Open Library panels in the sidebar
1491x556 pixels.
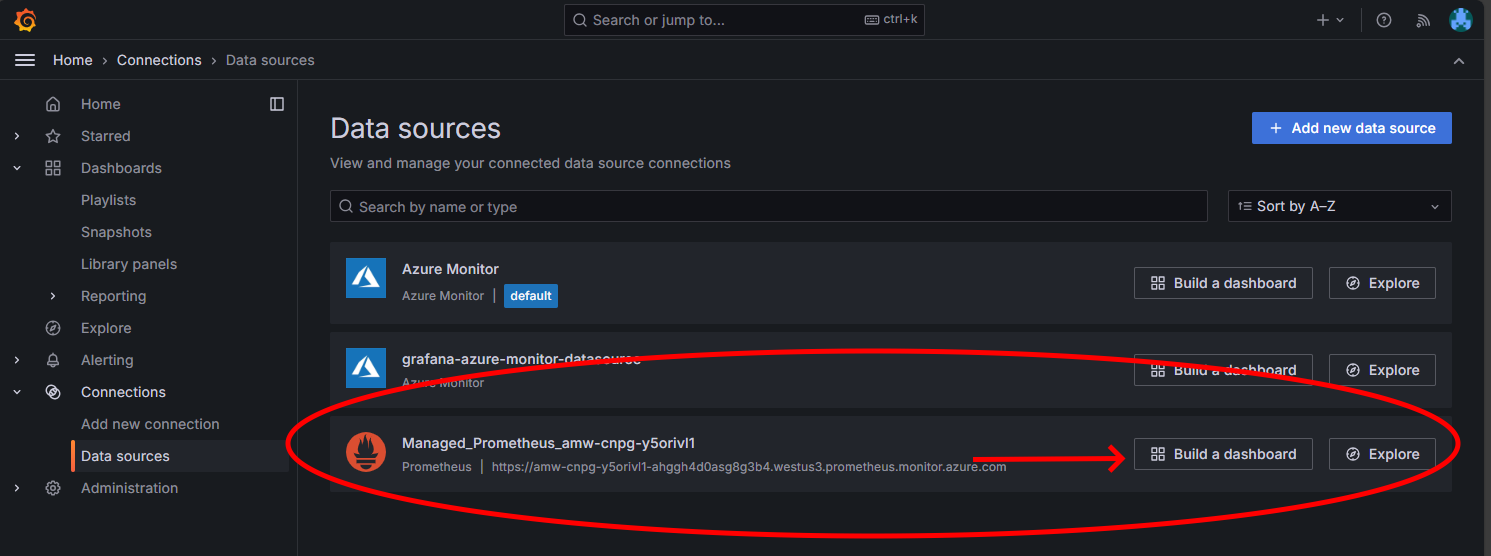(129, 264)
